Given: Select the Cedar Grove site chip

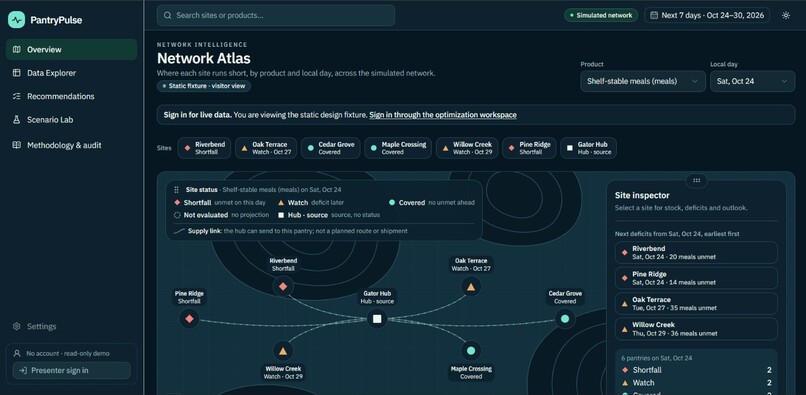Looking at the screenshot, I should (x=331, y=148).
